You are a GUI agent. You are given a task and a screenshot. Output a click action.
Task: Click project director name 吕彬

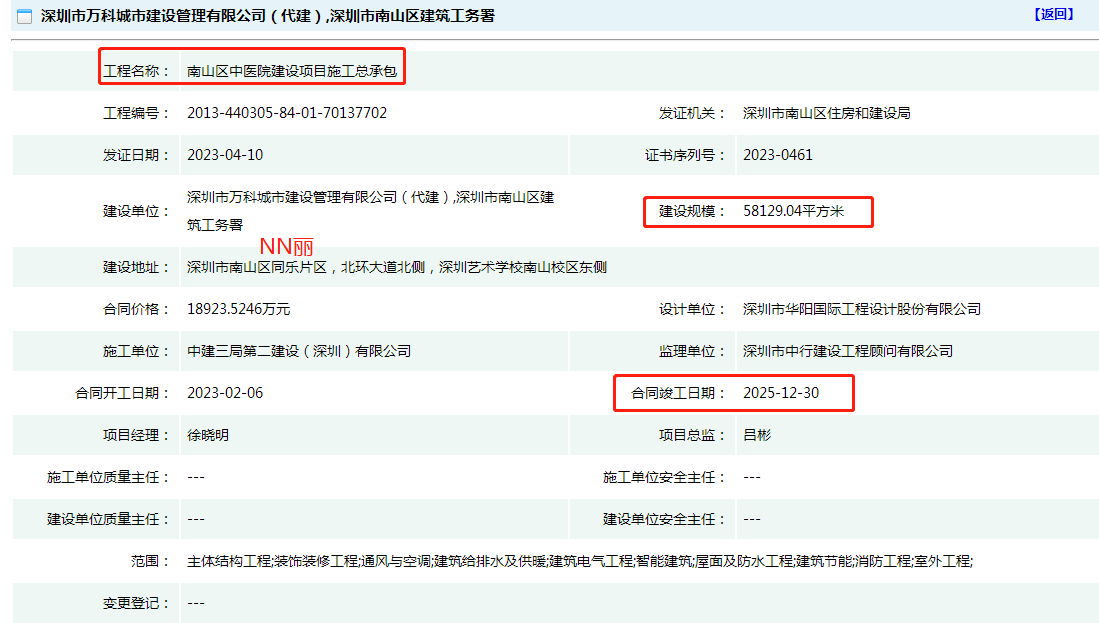click(756, 435)
